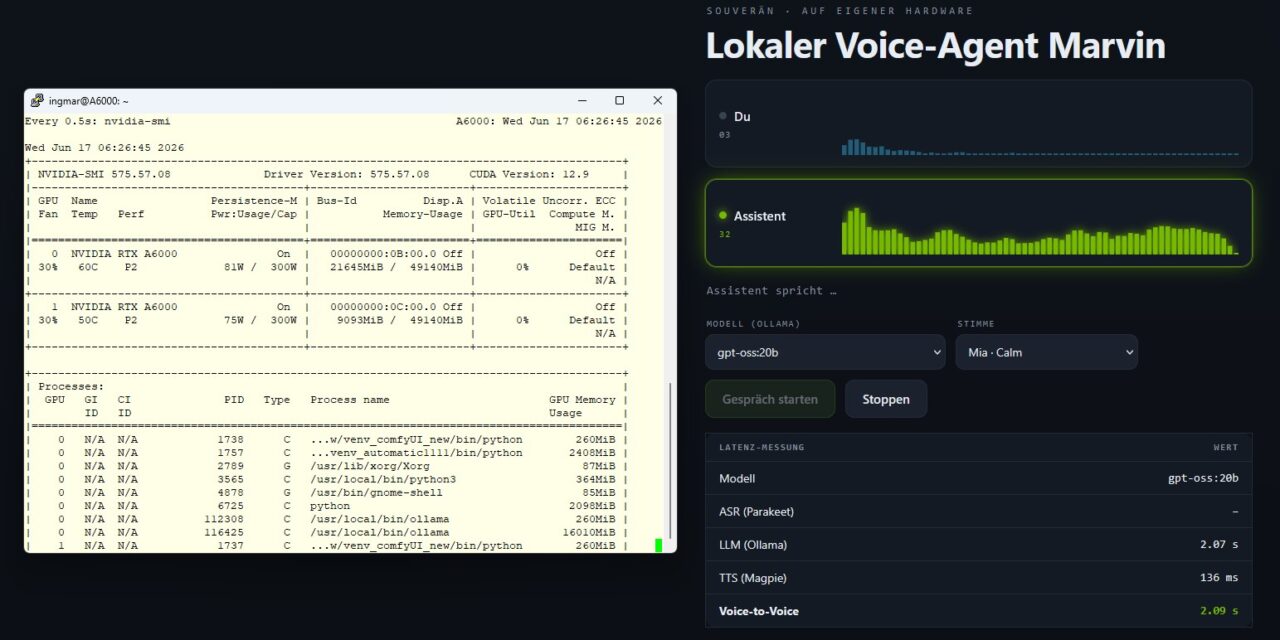Click the TTS (Magpie) row label

click(755, 578)
